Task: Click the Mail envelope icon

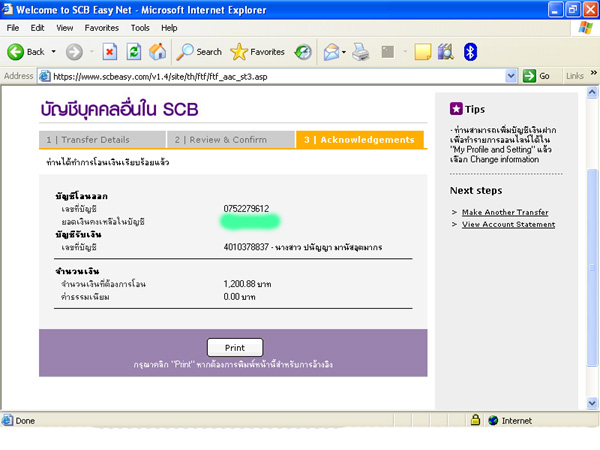Action: (x=331, y=52)
